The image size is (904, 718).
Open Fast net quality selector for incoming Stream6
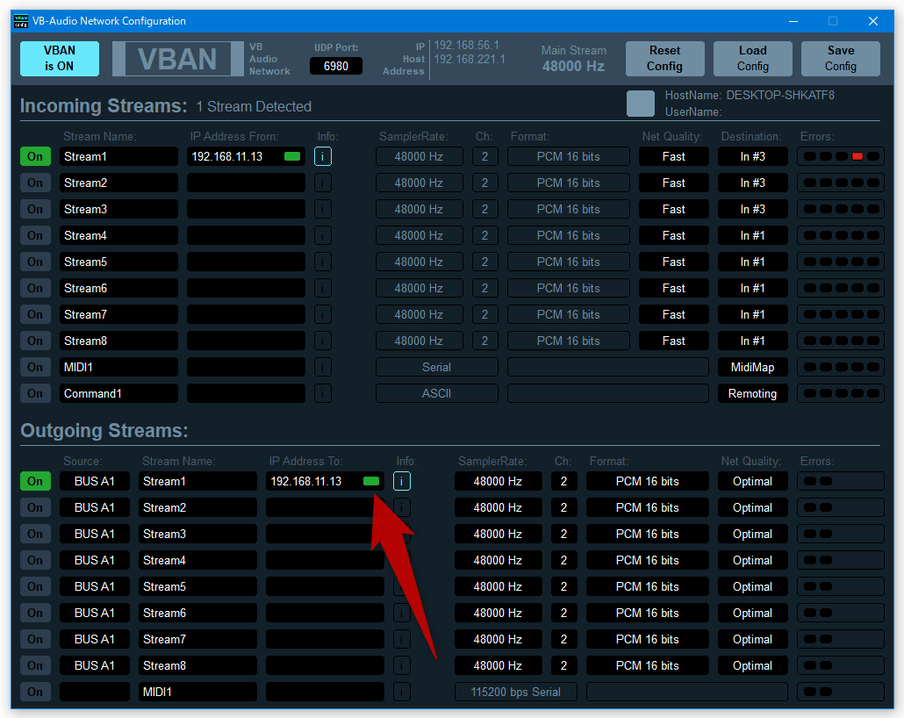(x=673, y=288)
